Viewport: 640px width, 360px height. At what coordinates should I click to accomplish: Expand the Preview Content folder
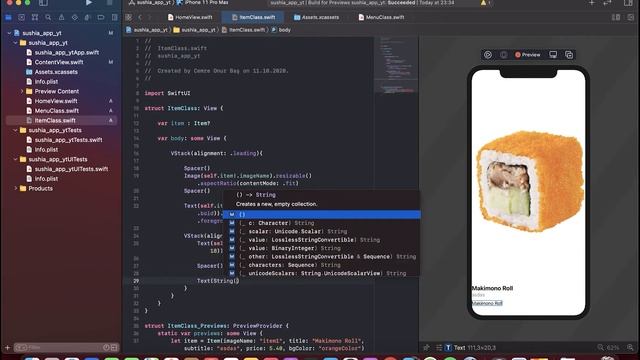click(22, 91)
